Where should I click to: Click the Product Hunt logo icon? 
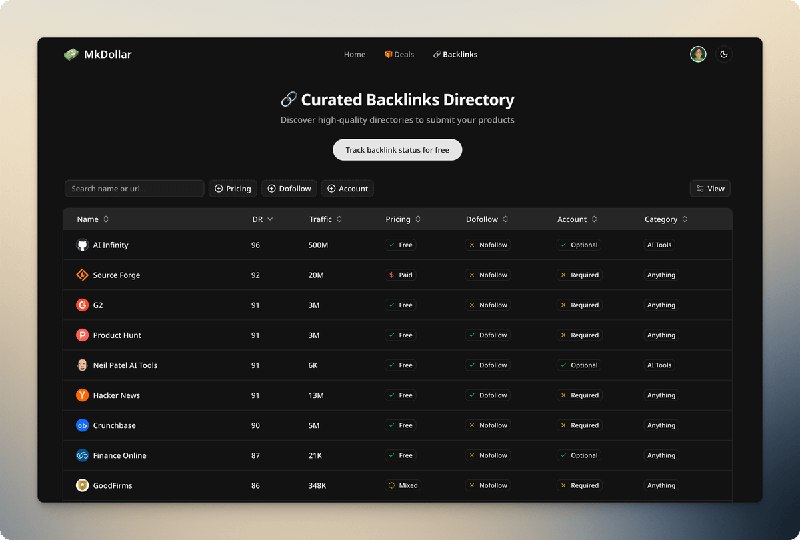pos(82,335)
